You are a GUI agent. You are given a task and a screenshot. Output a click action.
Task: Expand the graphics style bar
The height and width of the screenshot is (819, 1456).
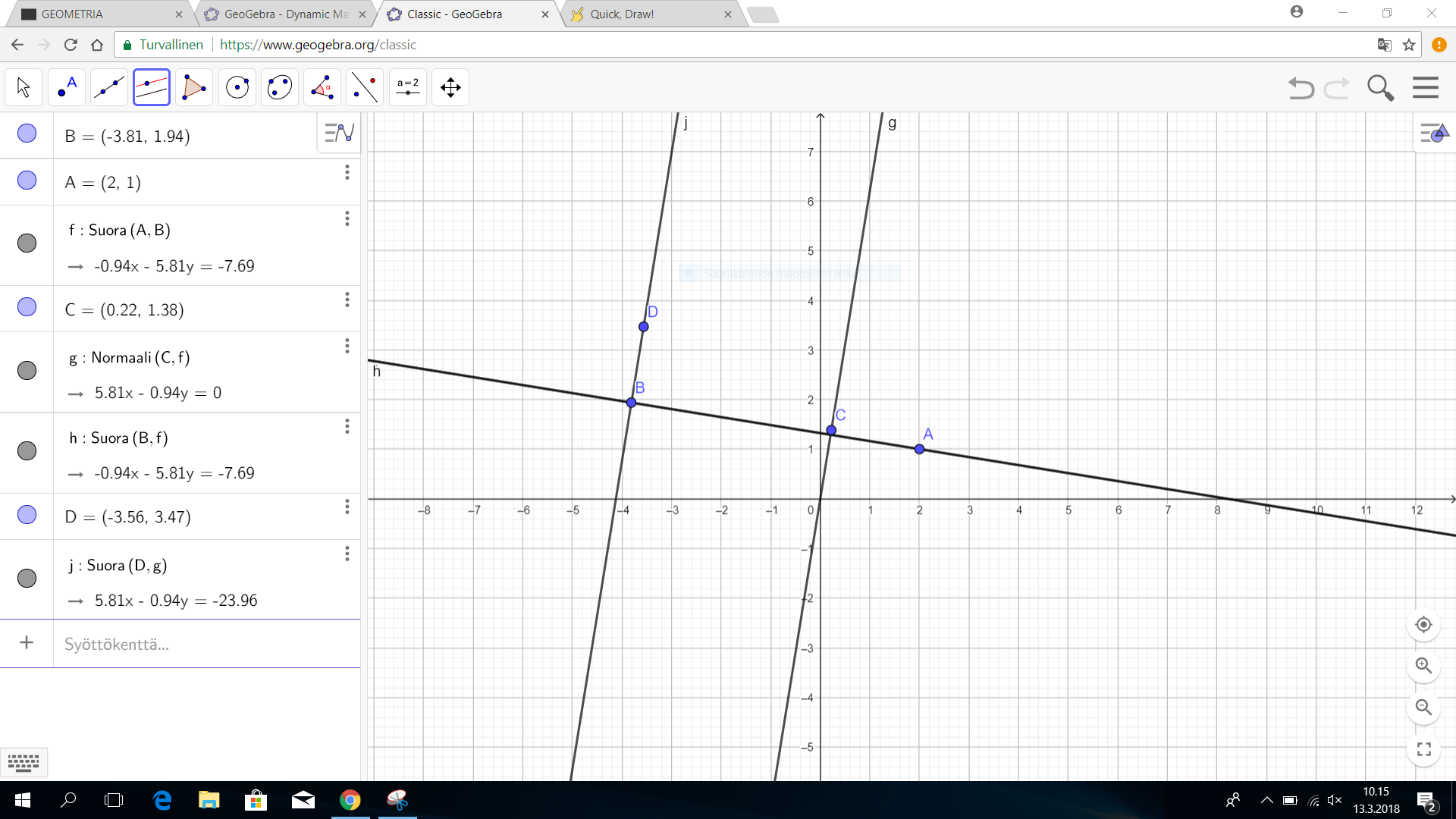[1433, 133]
